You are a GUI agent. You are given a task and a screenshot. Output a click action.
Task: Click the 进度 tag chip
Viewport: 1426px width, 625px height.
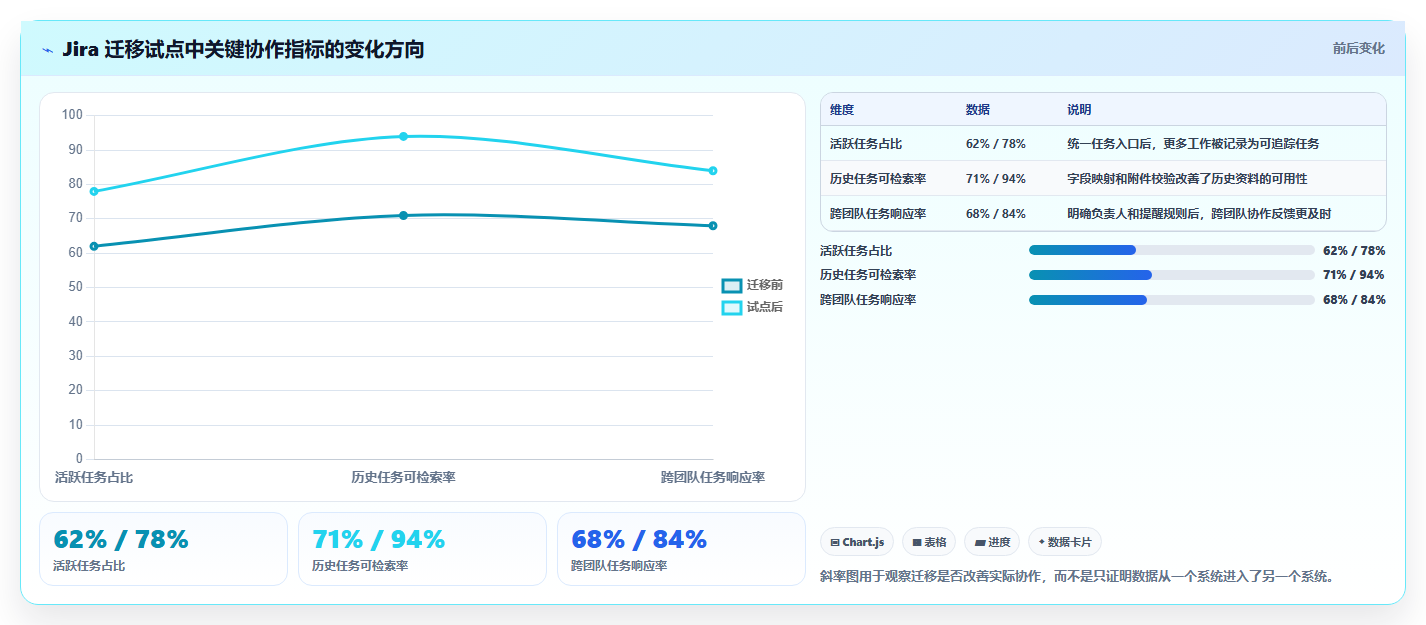[992, 542]
